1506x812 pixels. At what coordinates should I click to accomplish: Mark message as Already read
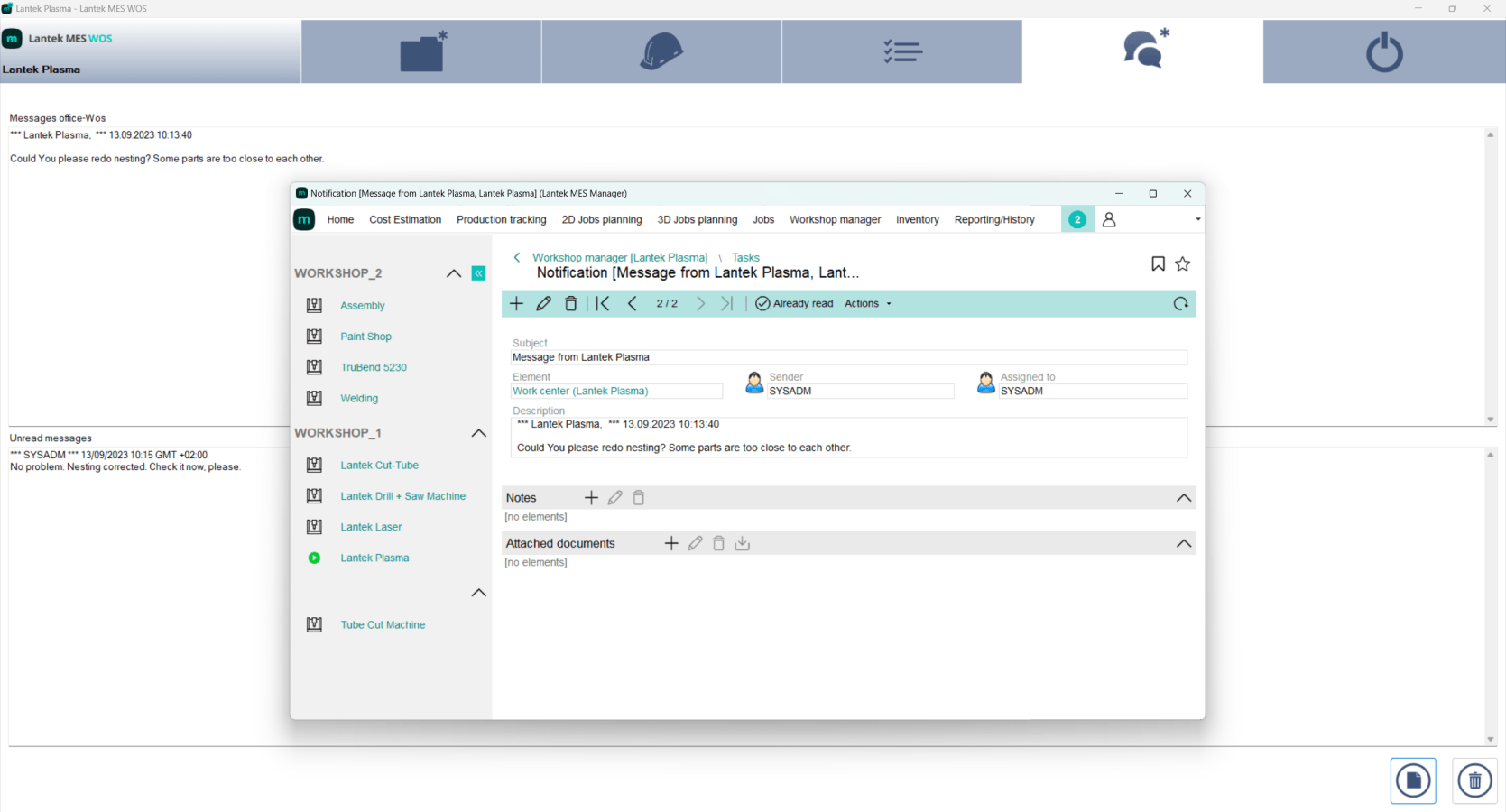(x=794, y=304)
